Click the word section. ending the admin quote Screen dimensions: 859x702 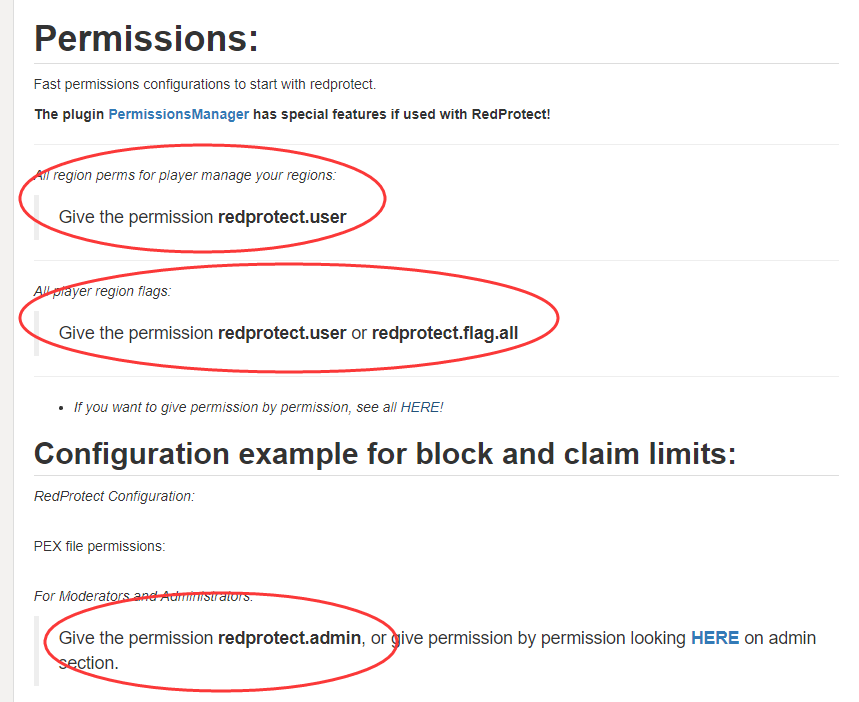(88, 662)
